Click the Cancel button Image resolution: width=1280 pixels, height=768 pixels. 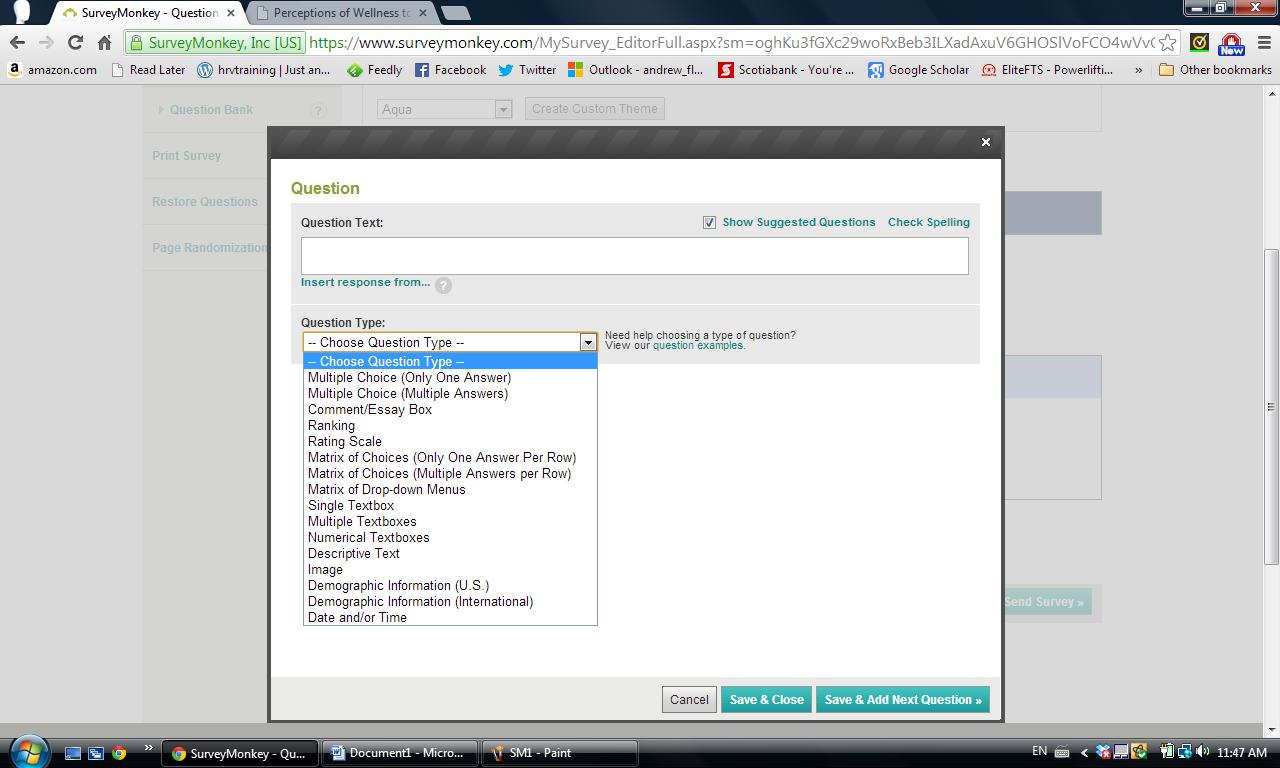click(x=688, y=699)
